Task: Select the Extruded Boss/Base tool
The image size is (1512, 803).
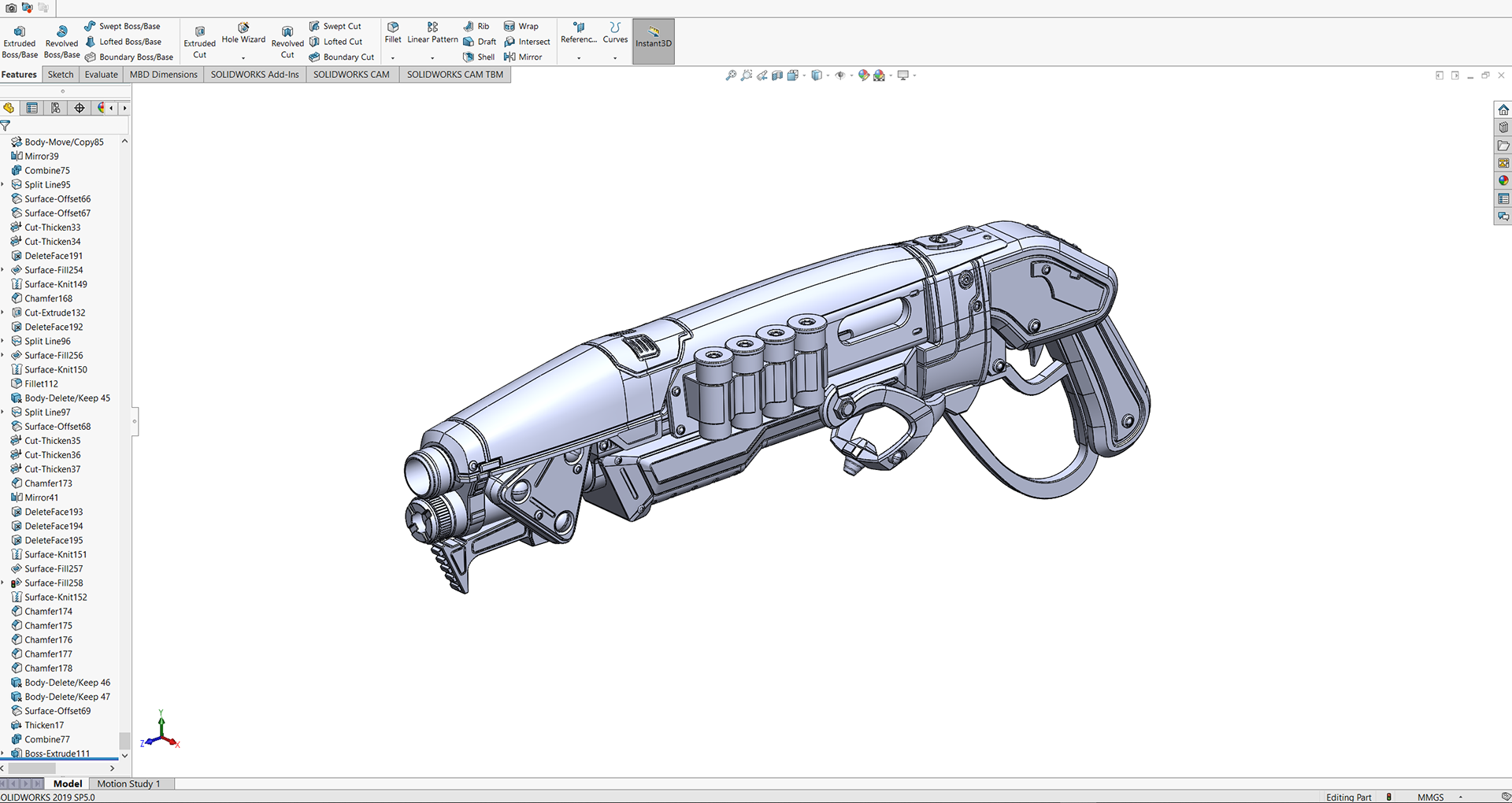Action: pyautogui.click(x=20, y=42)
